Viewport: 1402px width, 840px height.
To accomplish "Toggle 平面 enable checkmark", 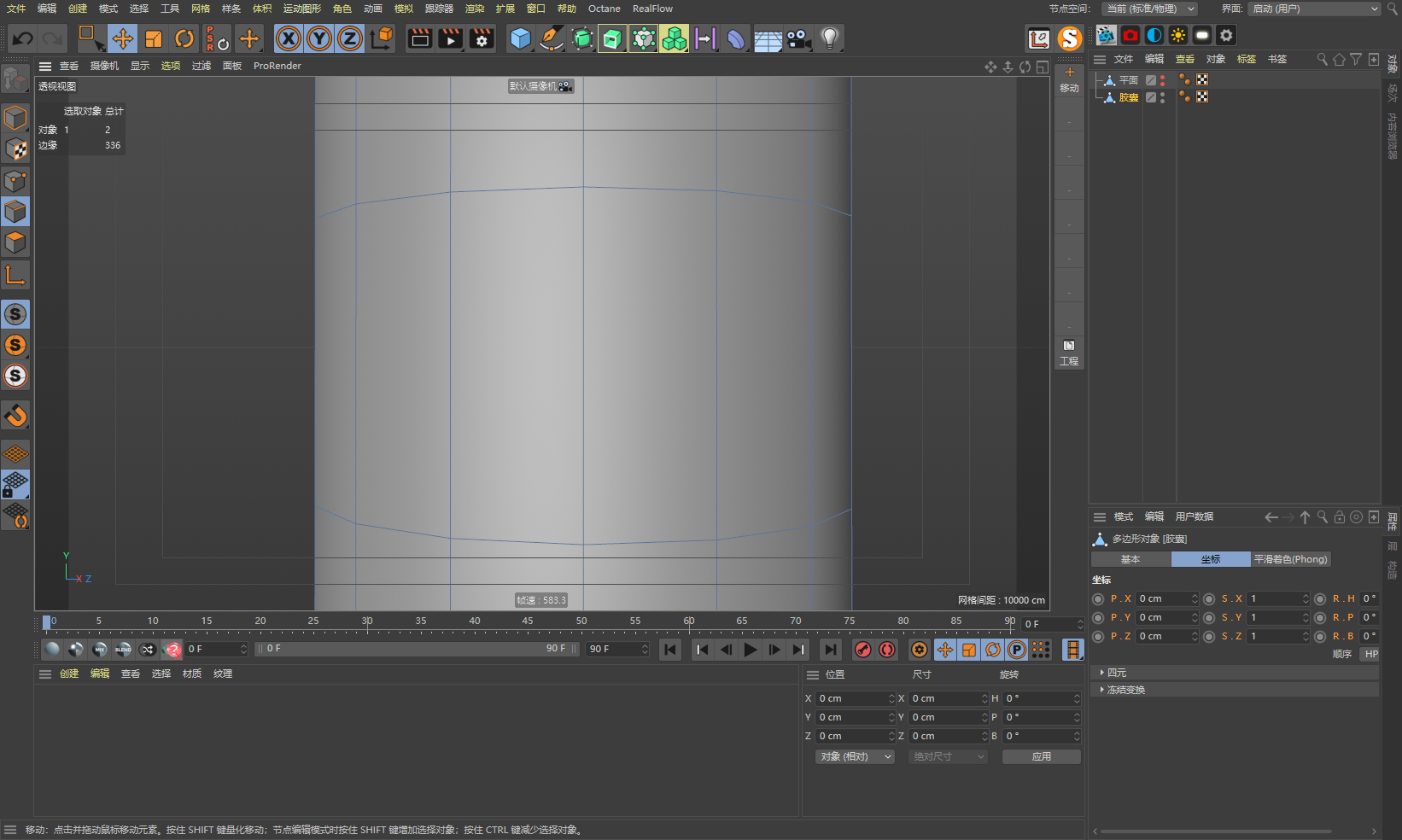I will click(1150, 80).
